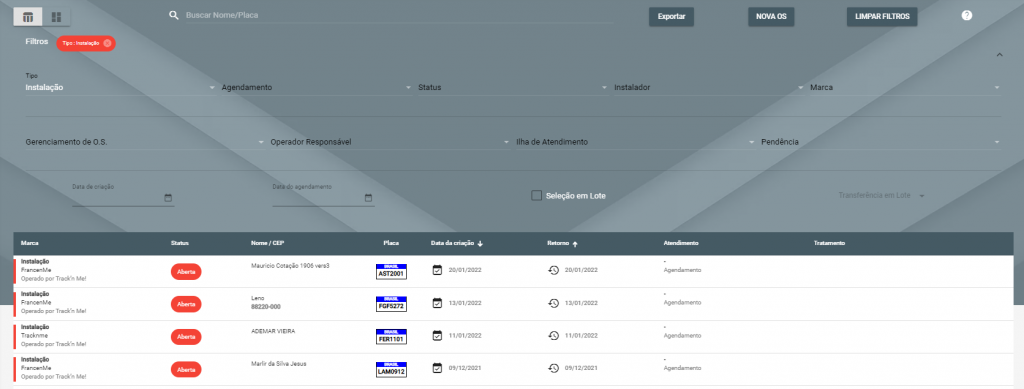Screen dimensions: 1024x389
Task: Click calendar icon beside 09/12/2021 creation date
Action: coord(438,368)
